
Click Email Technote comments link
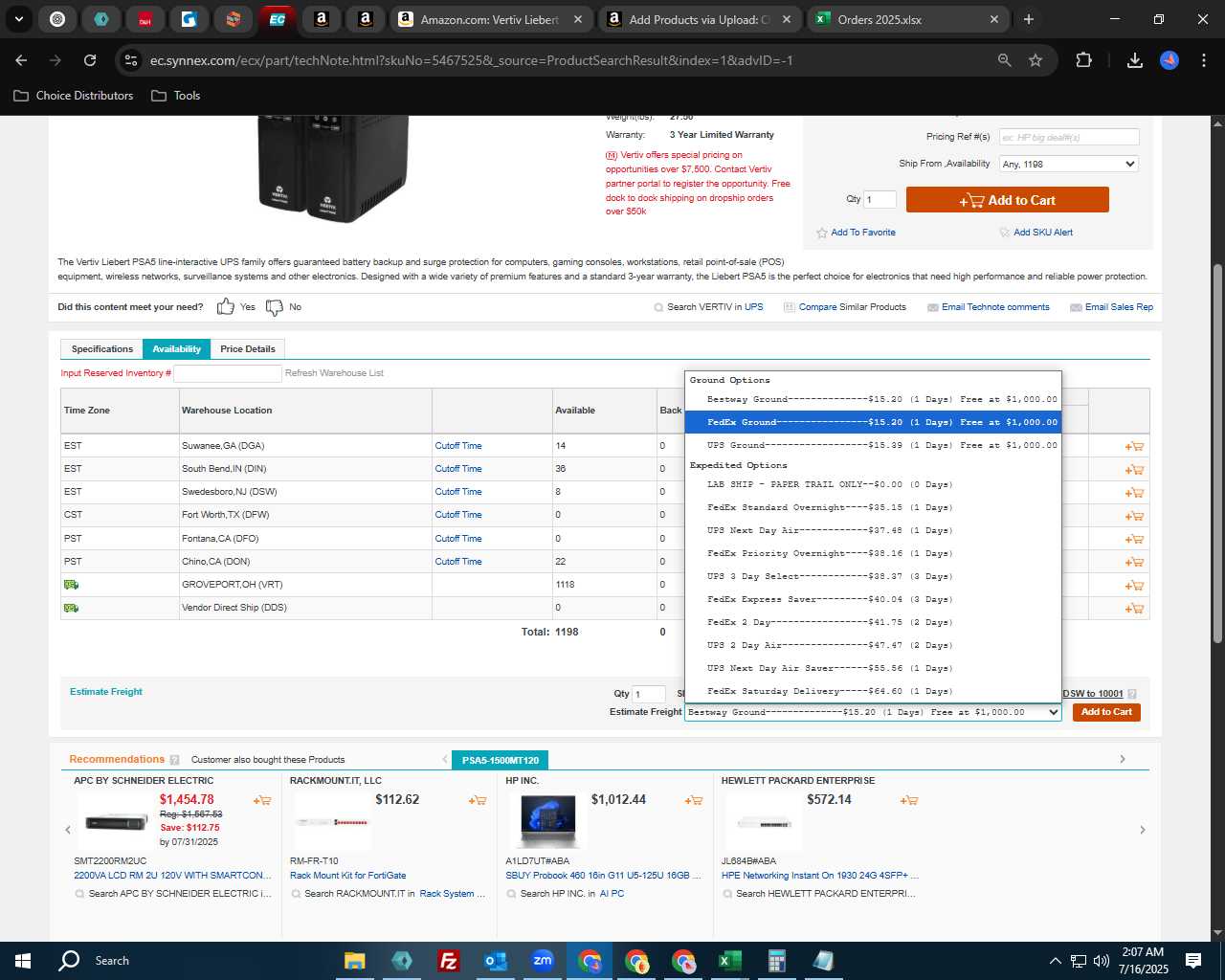click(995, 307)
